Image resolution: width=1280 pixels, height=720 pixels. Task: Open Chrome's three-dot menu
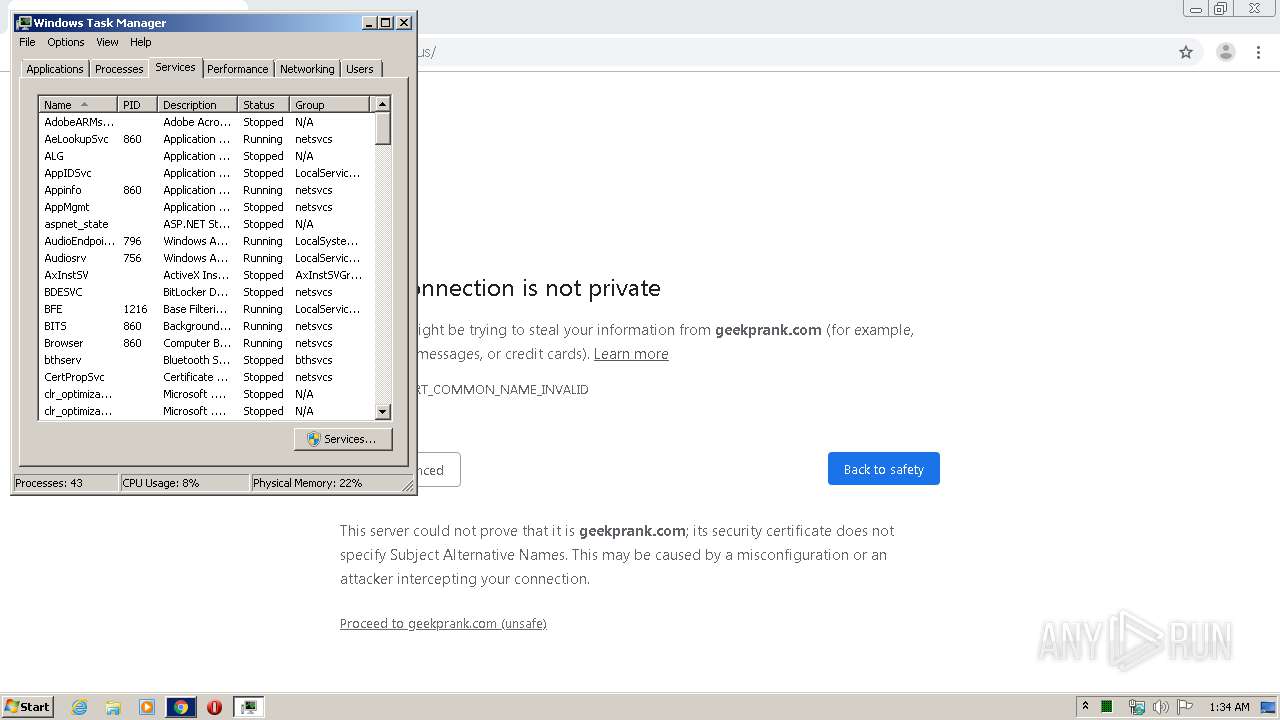pos(1259,52)
